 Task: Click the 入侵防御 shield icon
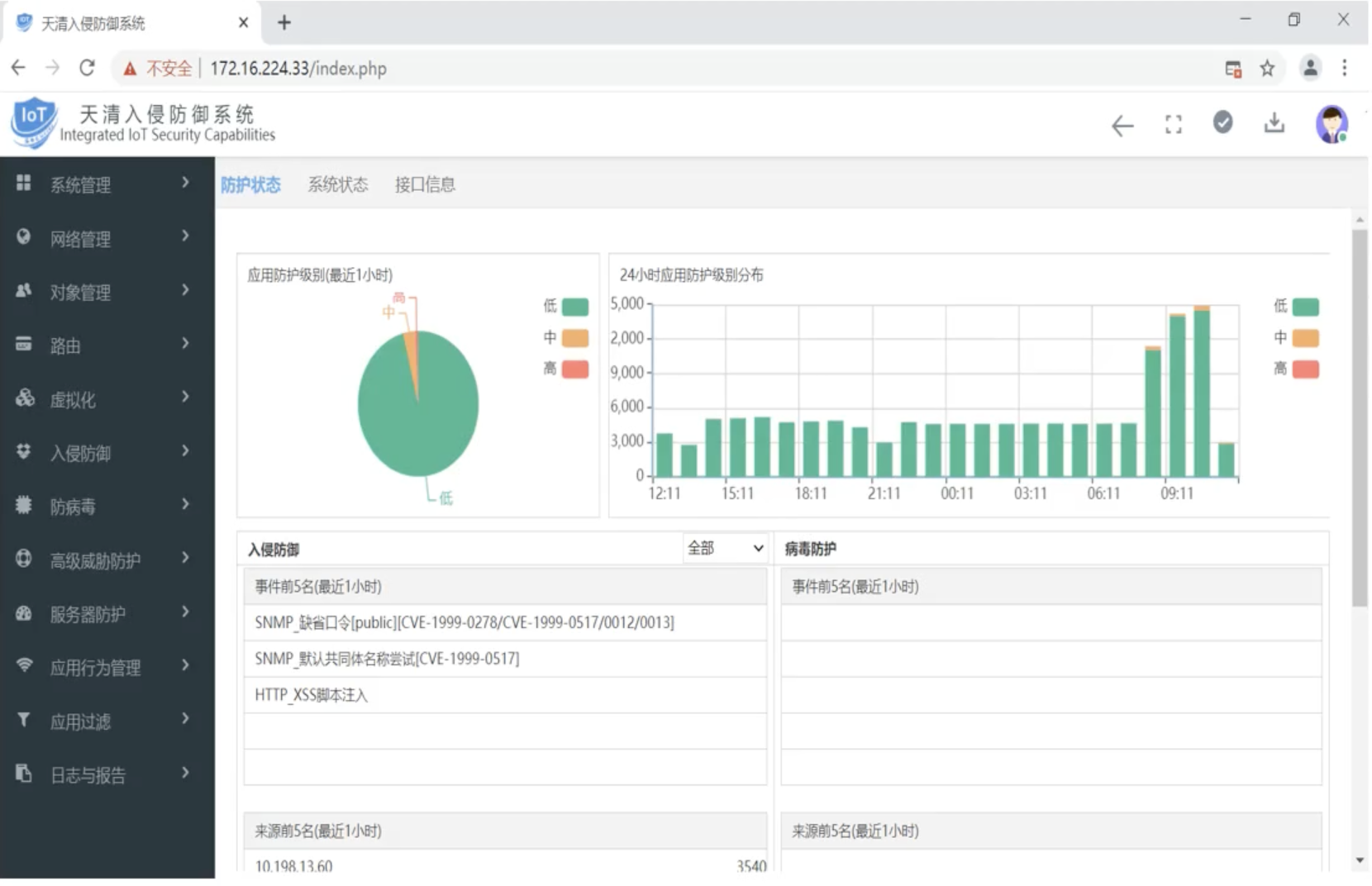click(x=23, y=451)
